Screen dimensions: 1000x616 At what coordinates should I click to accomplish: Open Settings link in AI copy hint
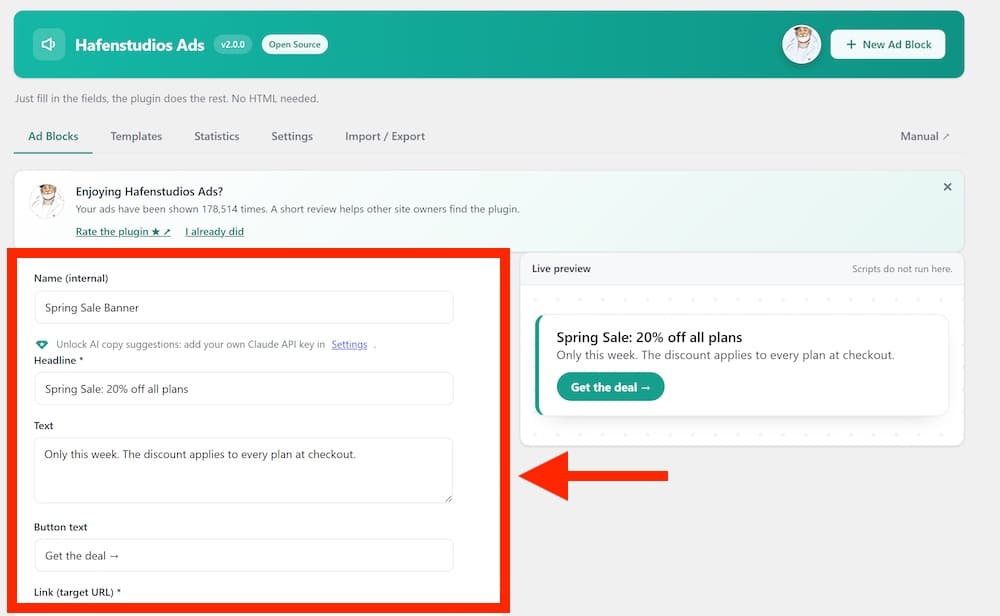tap(349, 344)
